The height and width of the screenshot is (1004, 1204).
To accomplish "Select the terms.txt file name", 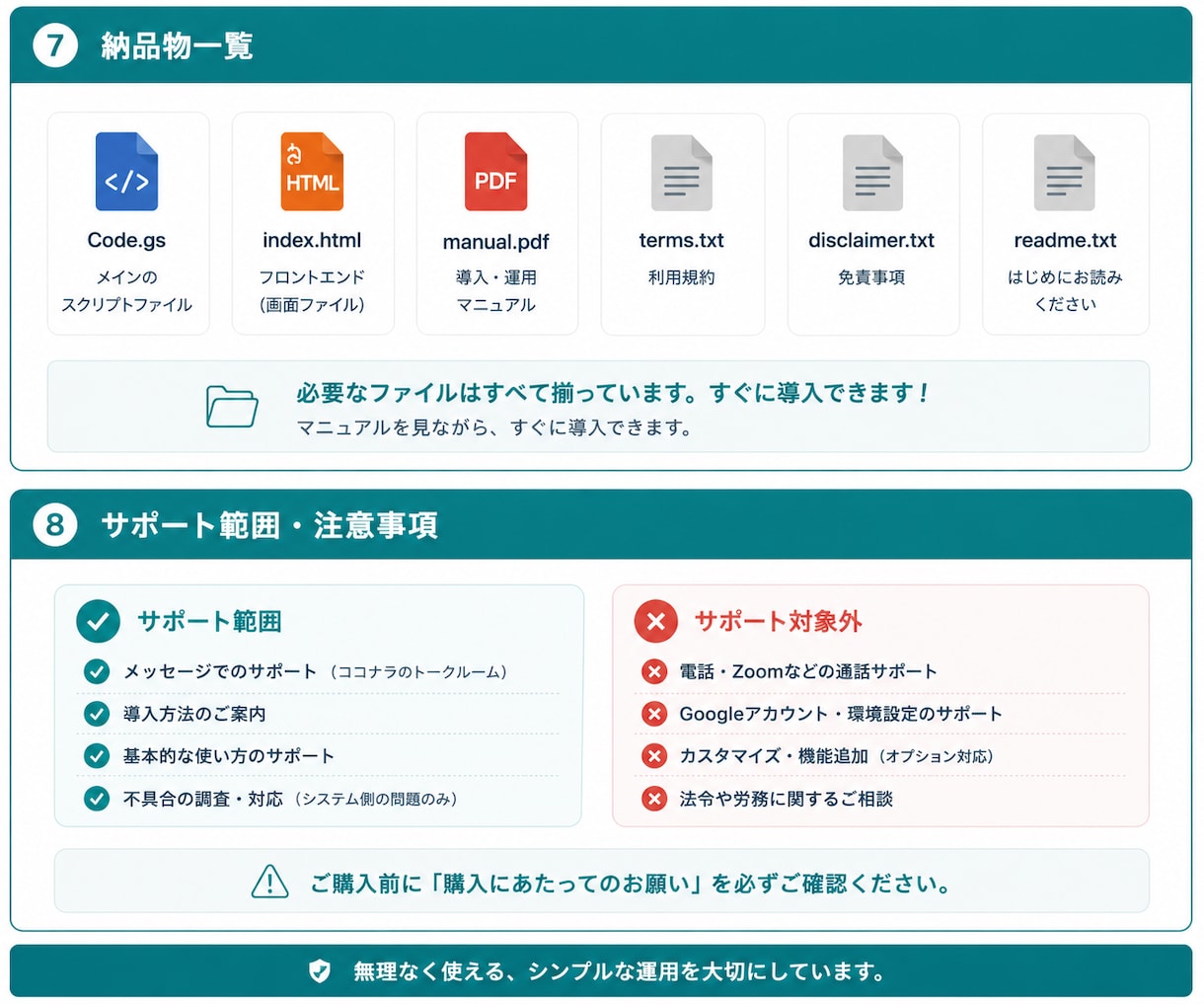I will pos(681,240).
